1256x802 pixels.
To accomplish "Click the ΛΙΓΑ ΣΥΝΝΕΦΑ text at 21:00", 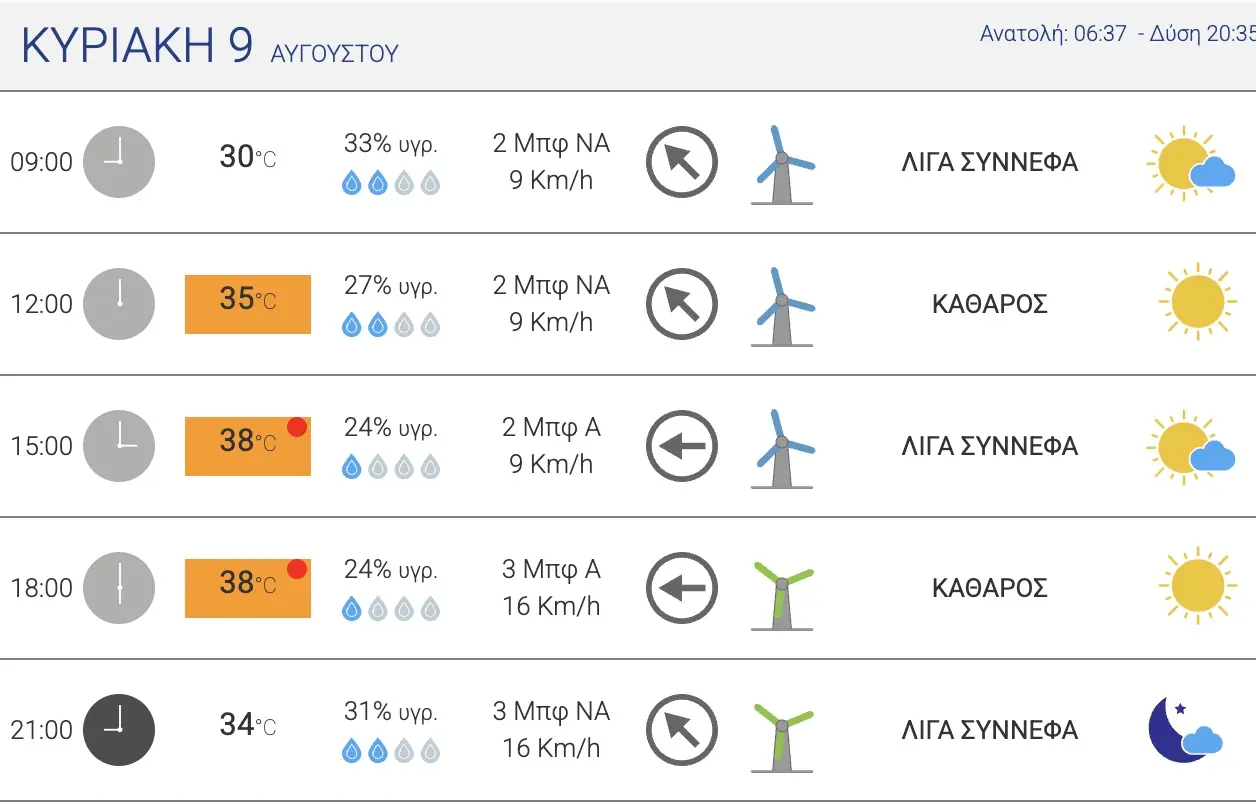I will coord(990,730).
